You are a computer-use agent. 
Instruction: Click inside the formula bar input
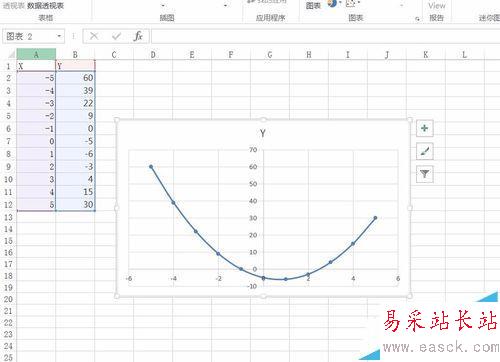point(325,36)
